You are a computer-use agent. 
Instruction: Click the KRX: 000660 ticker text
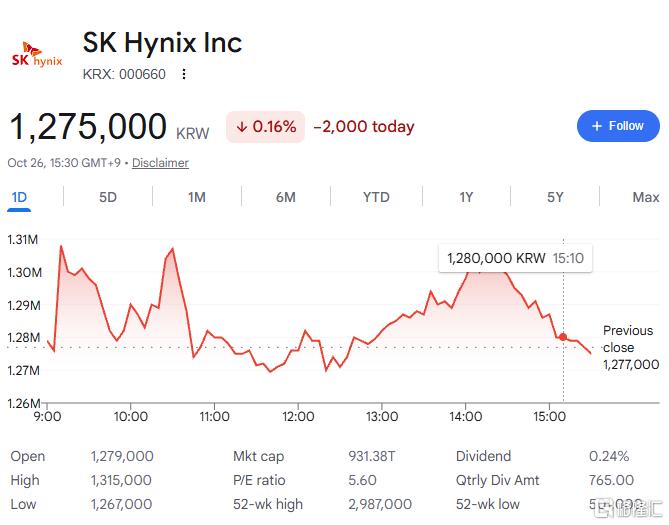[124, 74]
